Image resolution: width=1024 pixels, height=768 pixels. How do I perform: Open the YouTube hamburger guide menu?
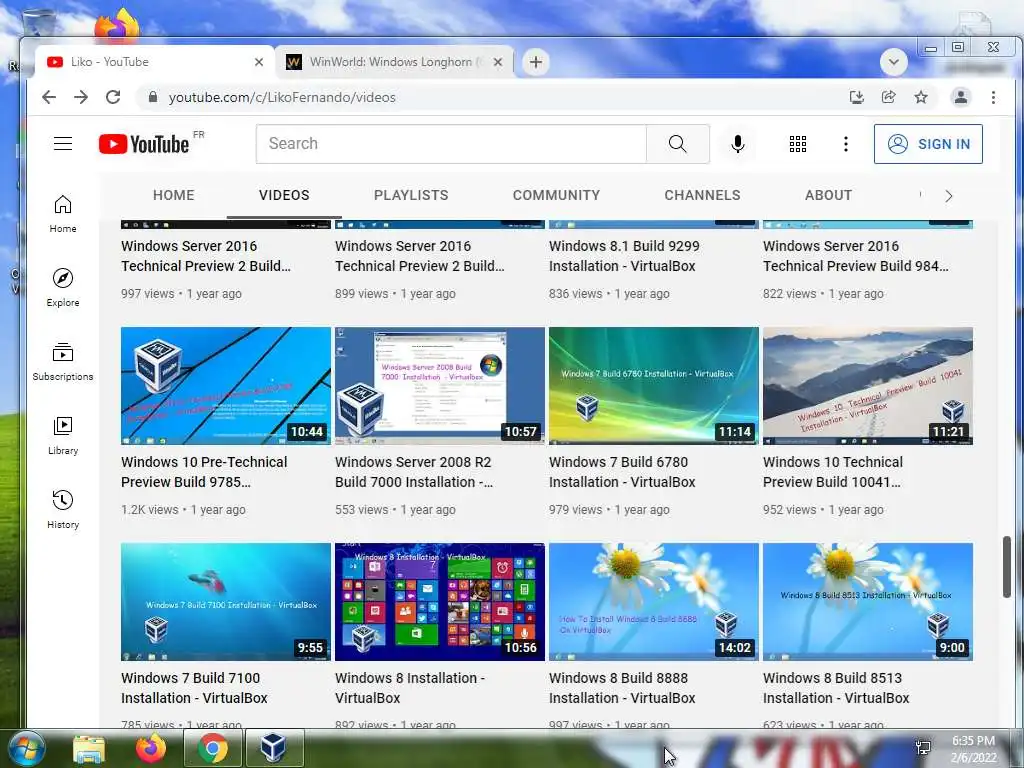click(63, 144)
